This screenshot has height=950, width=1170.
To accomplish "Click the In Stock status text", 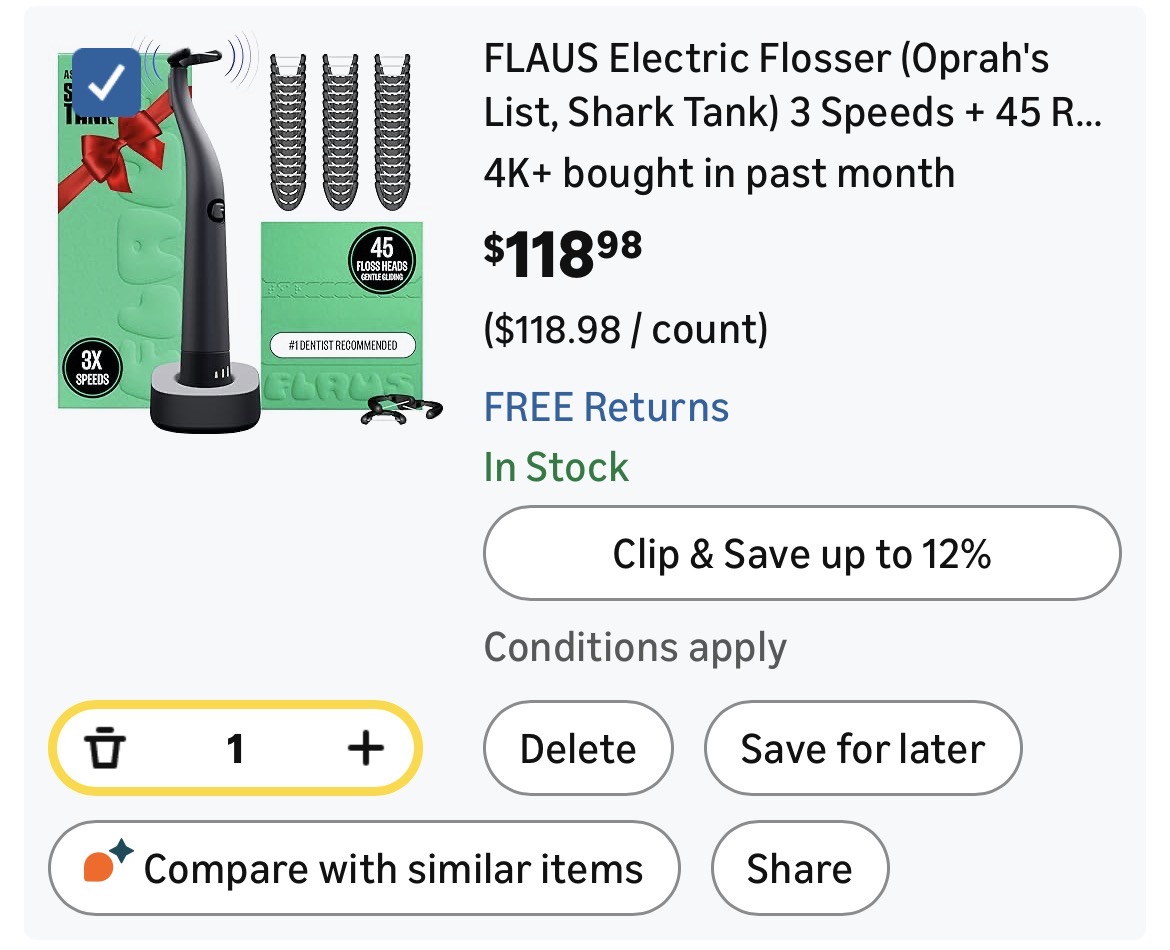I will (x=556, y=467).
